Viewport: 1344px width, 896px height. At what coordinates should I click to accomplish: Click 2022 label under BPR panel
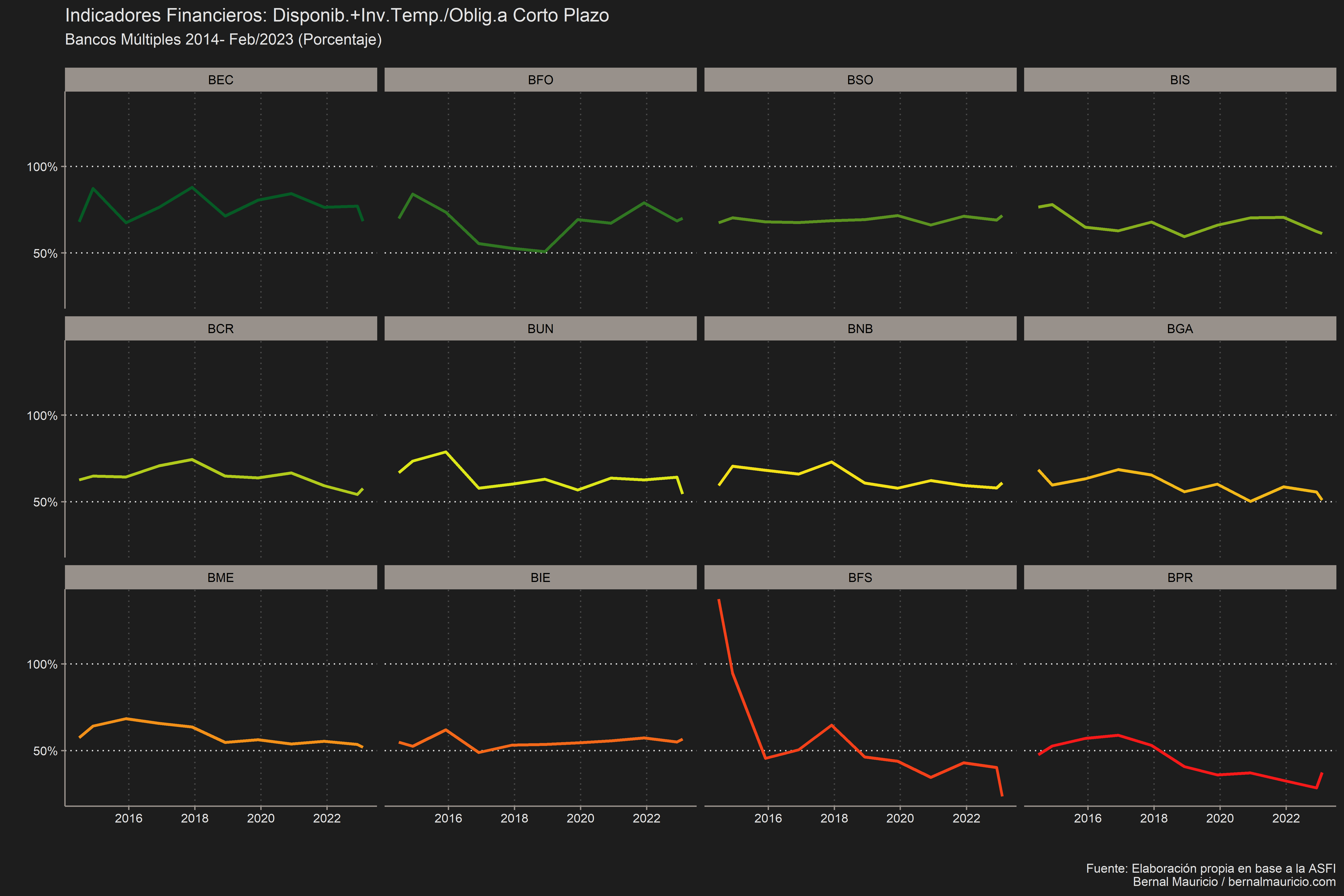pyautogui.click(x=1286, y=818)
